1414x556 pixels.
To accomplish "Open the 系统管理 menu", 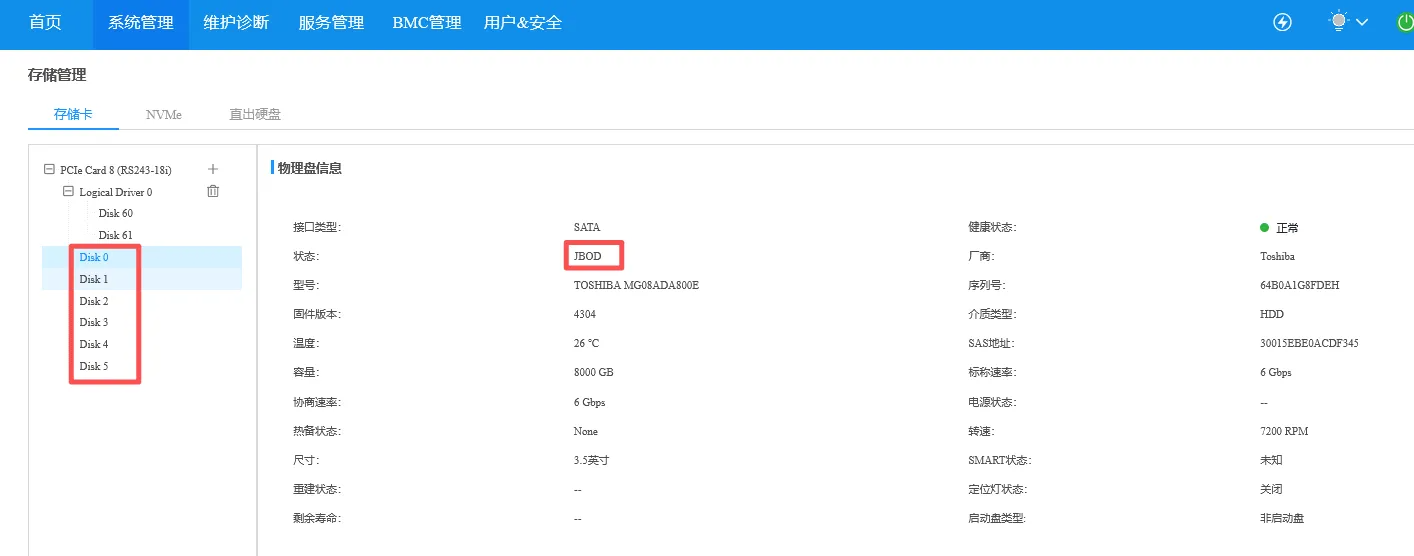I will (x=141, y=22).
